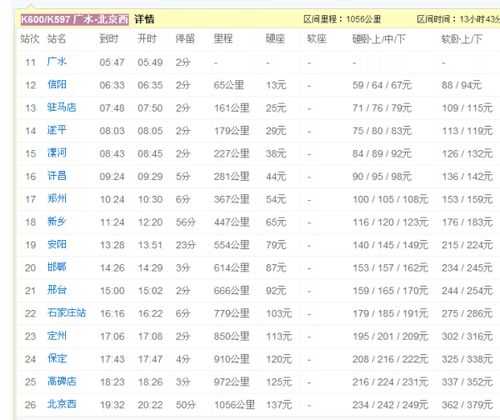Open the 广水 station link
This screenshot has height=420, width=500.
57,62
